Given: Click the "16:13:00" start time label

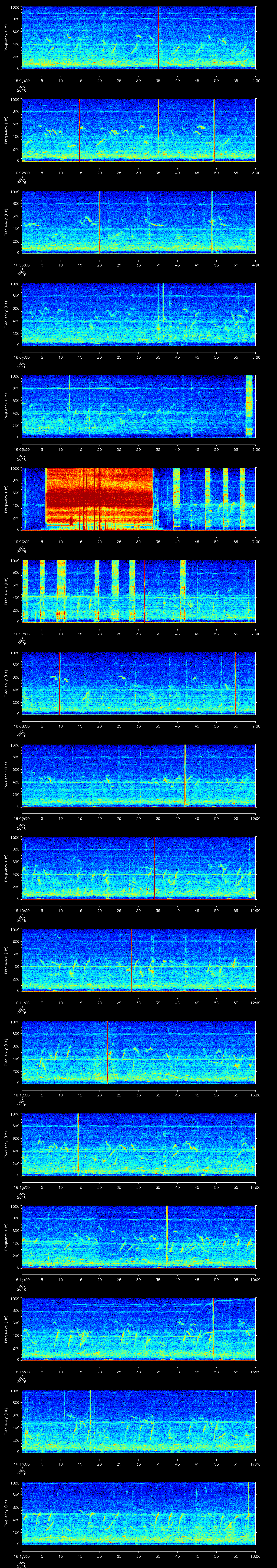Looking at the screenshot, I should [x=22, y=1187].
